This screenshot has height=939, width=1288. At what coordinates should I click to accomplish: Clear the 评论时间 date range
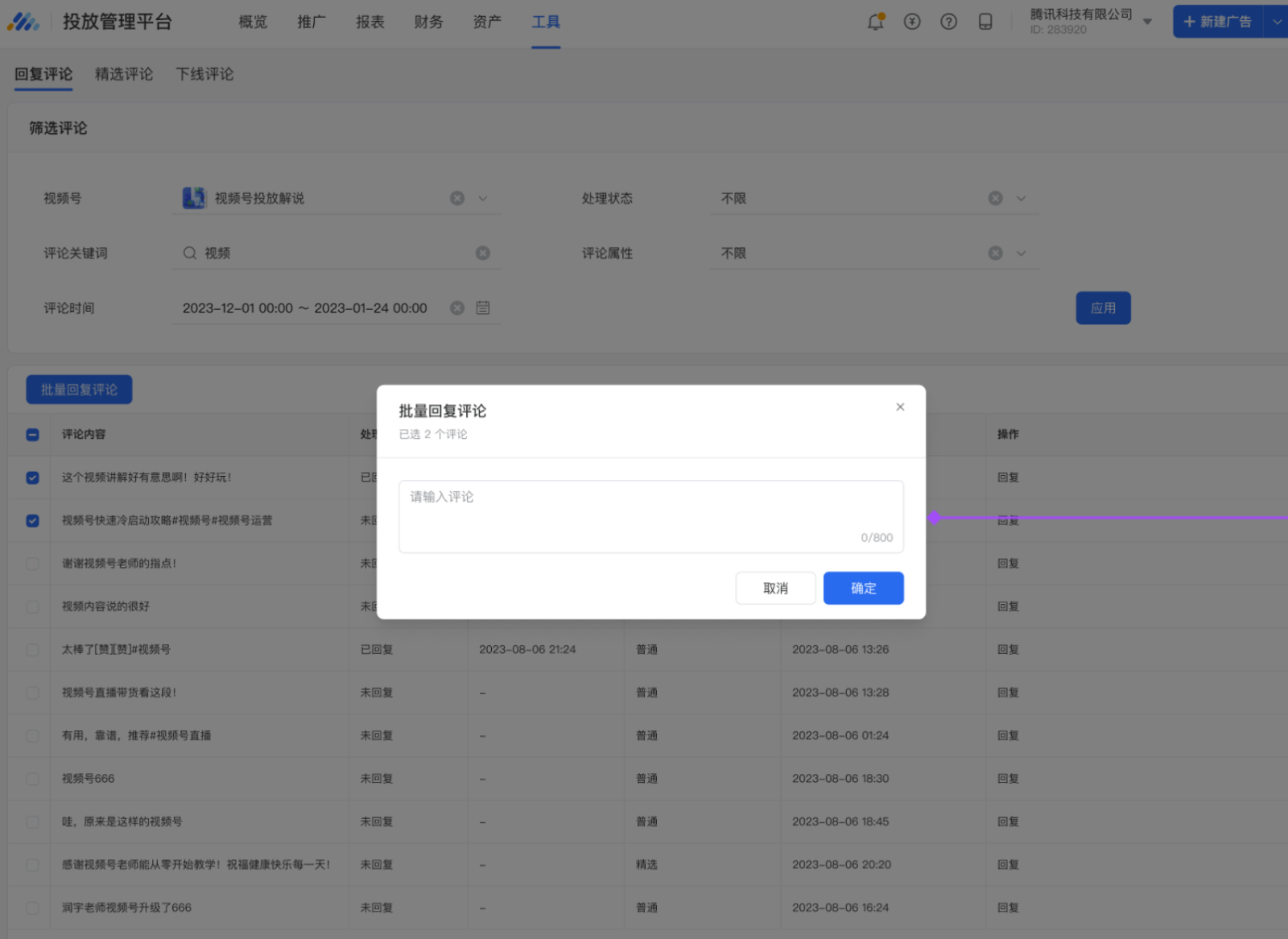click(457, 308)
